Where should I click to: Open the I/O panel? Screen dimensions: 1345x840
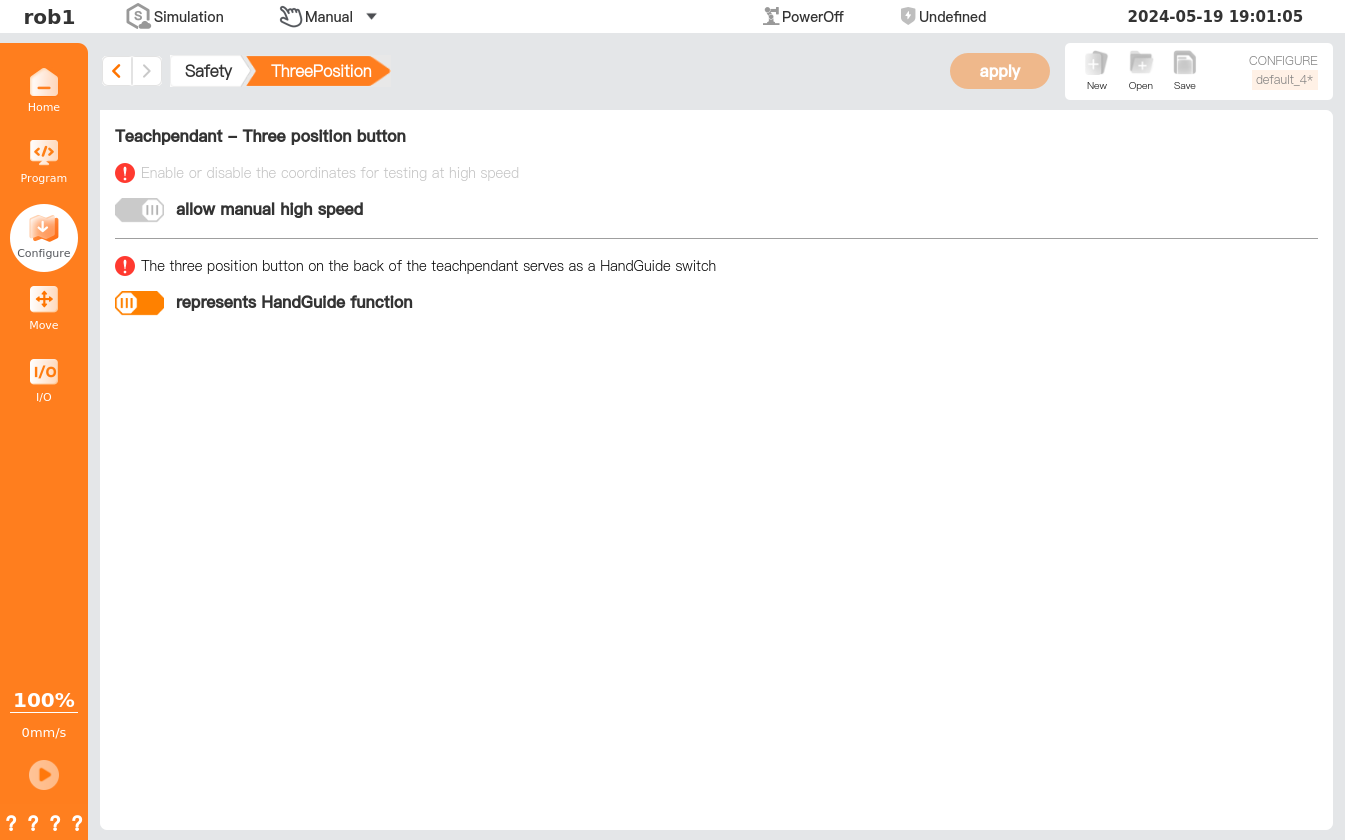tap(43, 380)
